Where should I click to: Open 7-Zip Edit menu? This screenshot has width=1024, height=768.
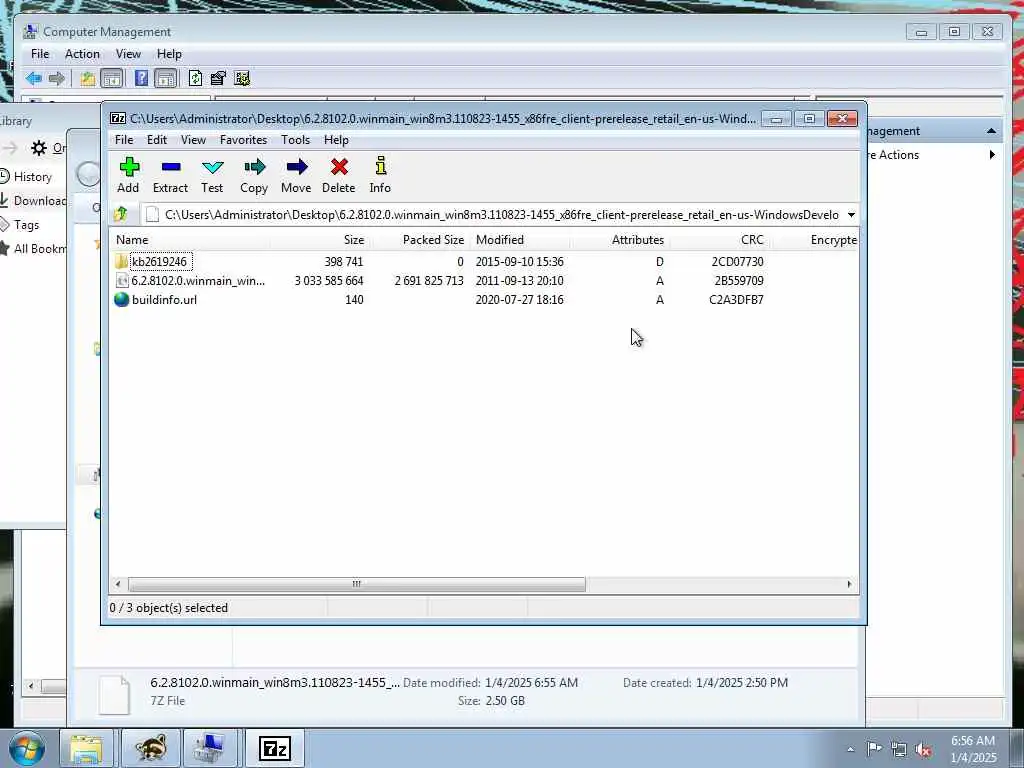click(x=157, y=140)
